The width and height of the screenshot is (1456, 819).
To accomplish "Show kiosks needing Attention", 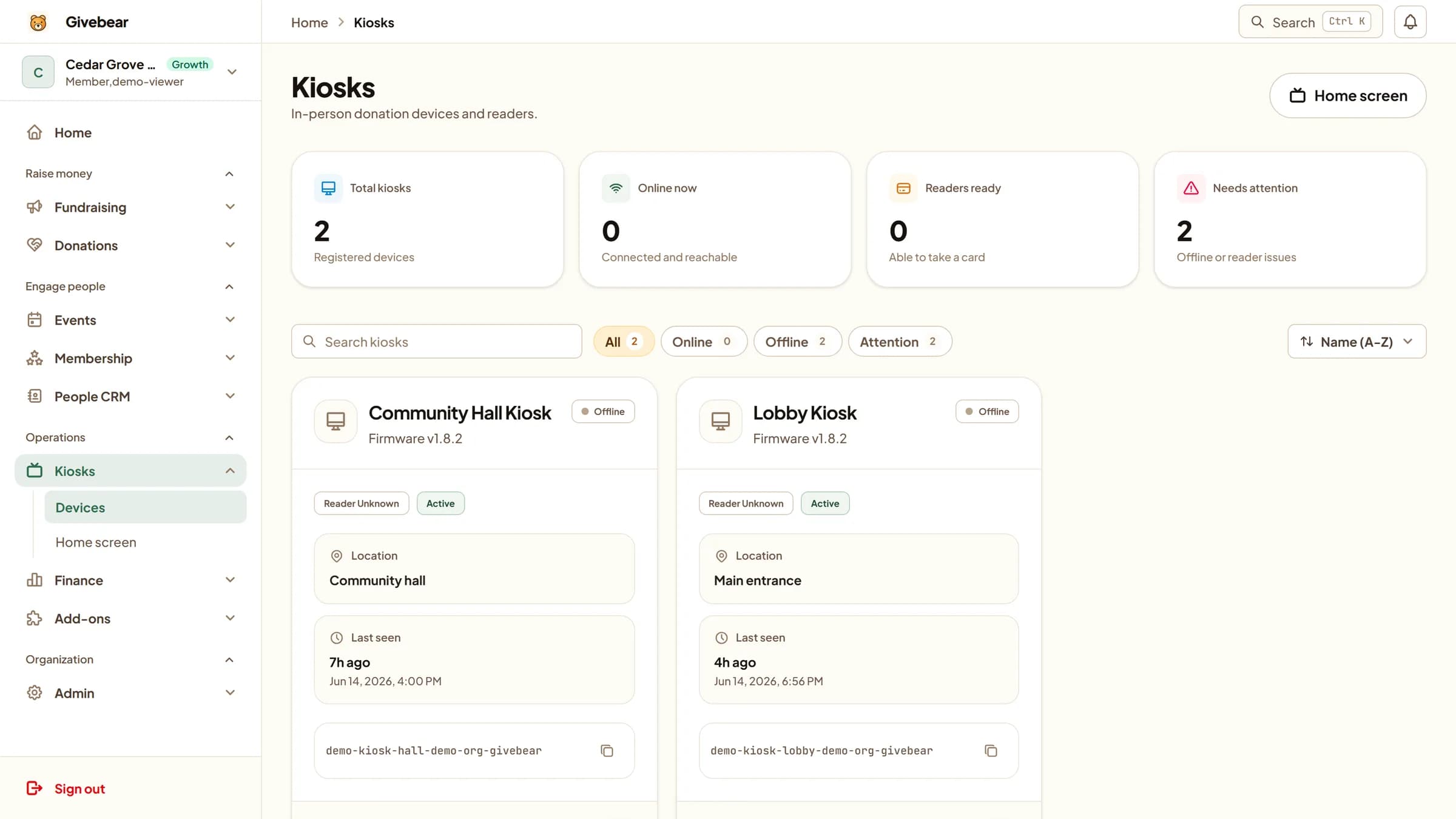I will click(x=900, y=342).
